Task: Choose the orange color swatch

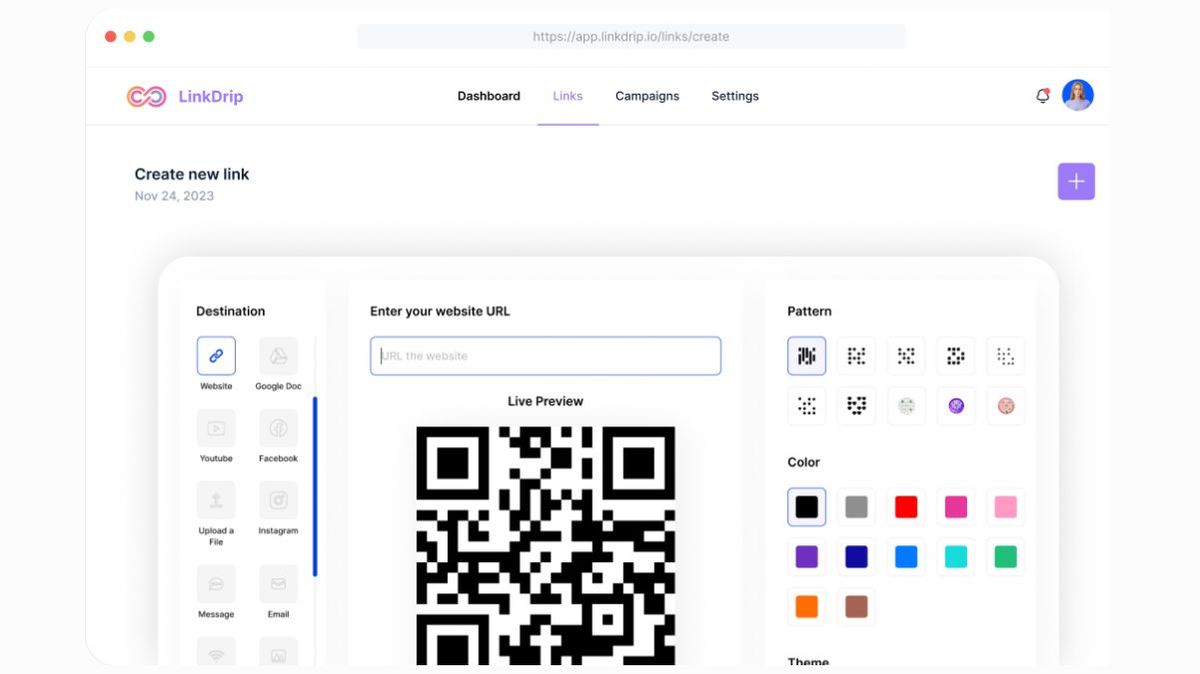Action: tap(807, 607)
